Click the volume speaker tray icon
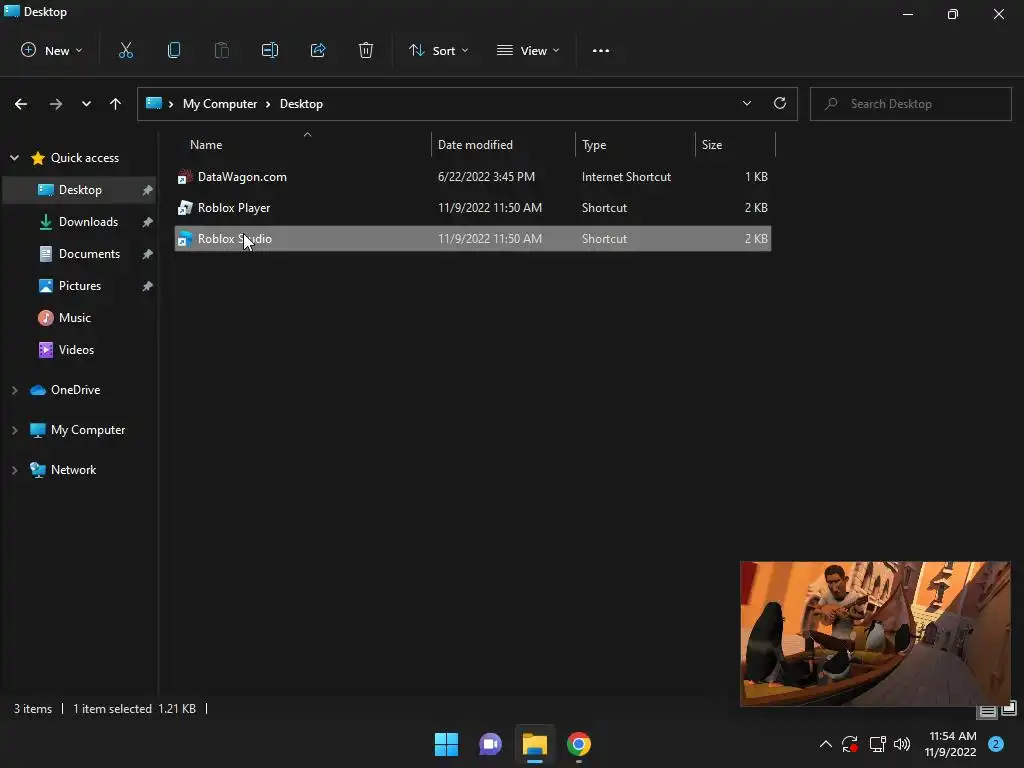This screenshot has height=768, width=1024. tap(902, 744)
